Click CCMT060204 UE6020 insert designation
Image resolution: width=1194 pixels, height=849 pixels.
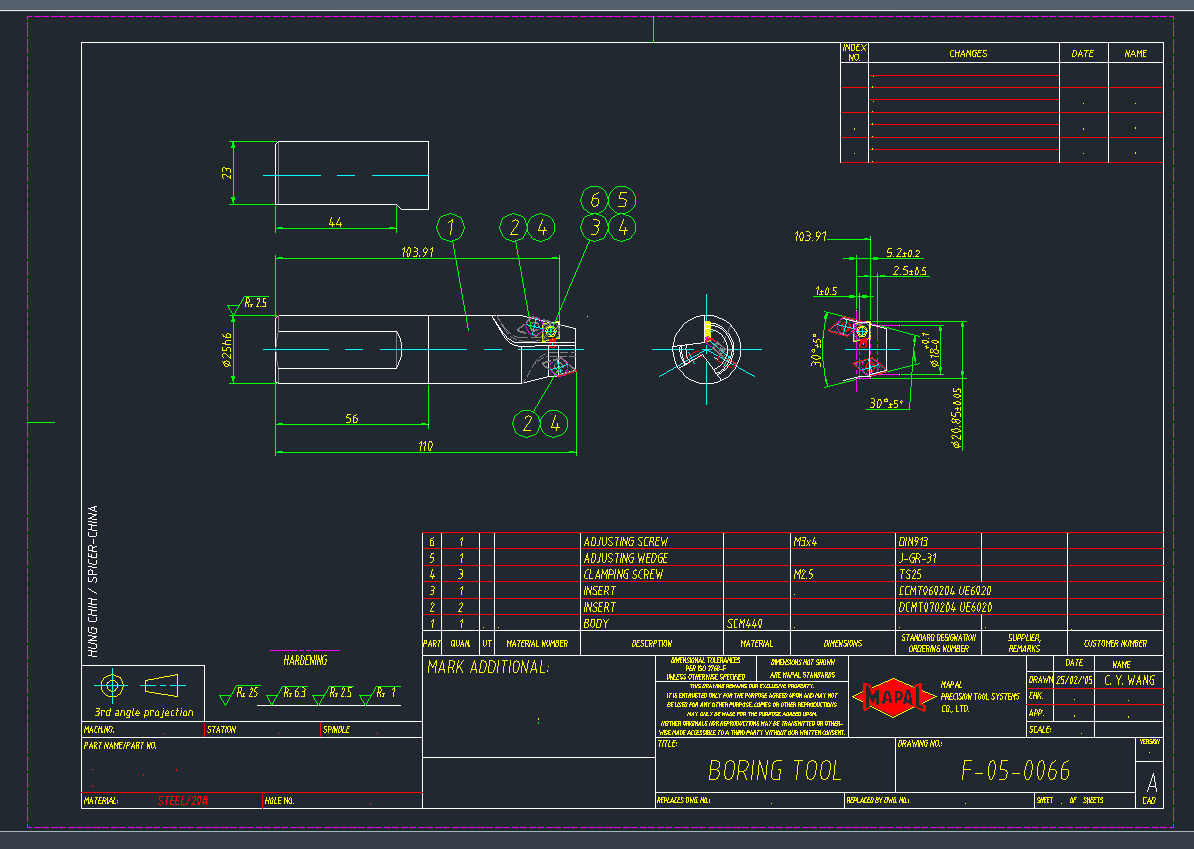tap(945, 591)
